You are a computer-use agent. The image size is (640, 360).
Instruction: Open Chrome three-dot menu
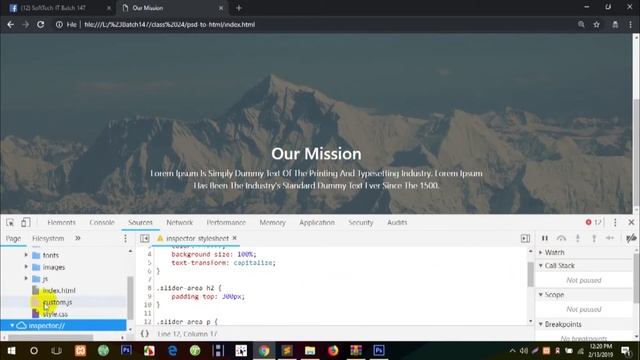631,24
